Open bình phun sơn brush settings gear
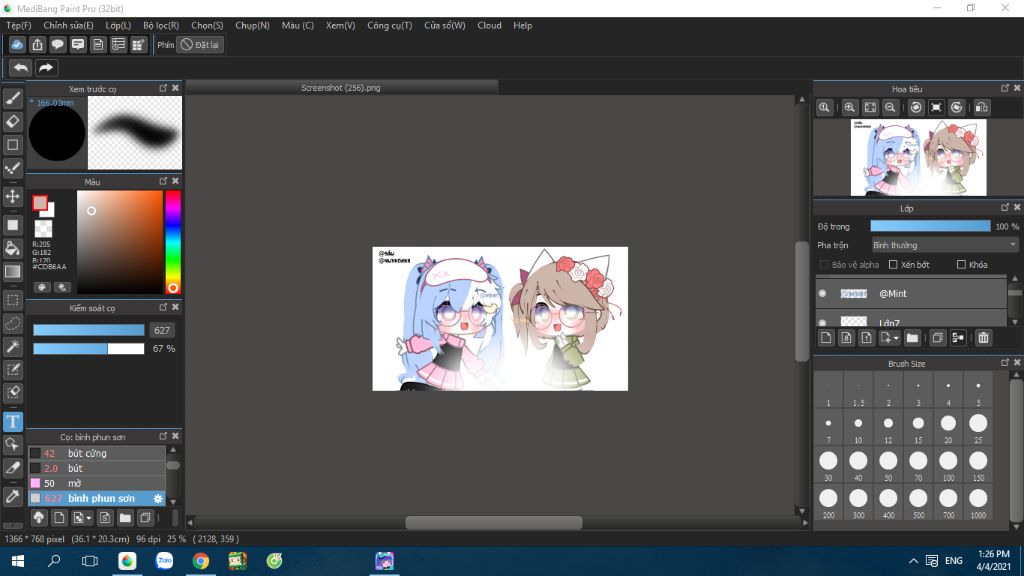The height and width of the screenshot is (576, 1024). pyautogui.click(x=158, y=498)
